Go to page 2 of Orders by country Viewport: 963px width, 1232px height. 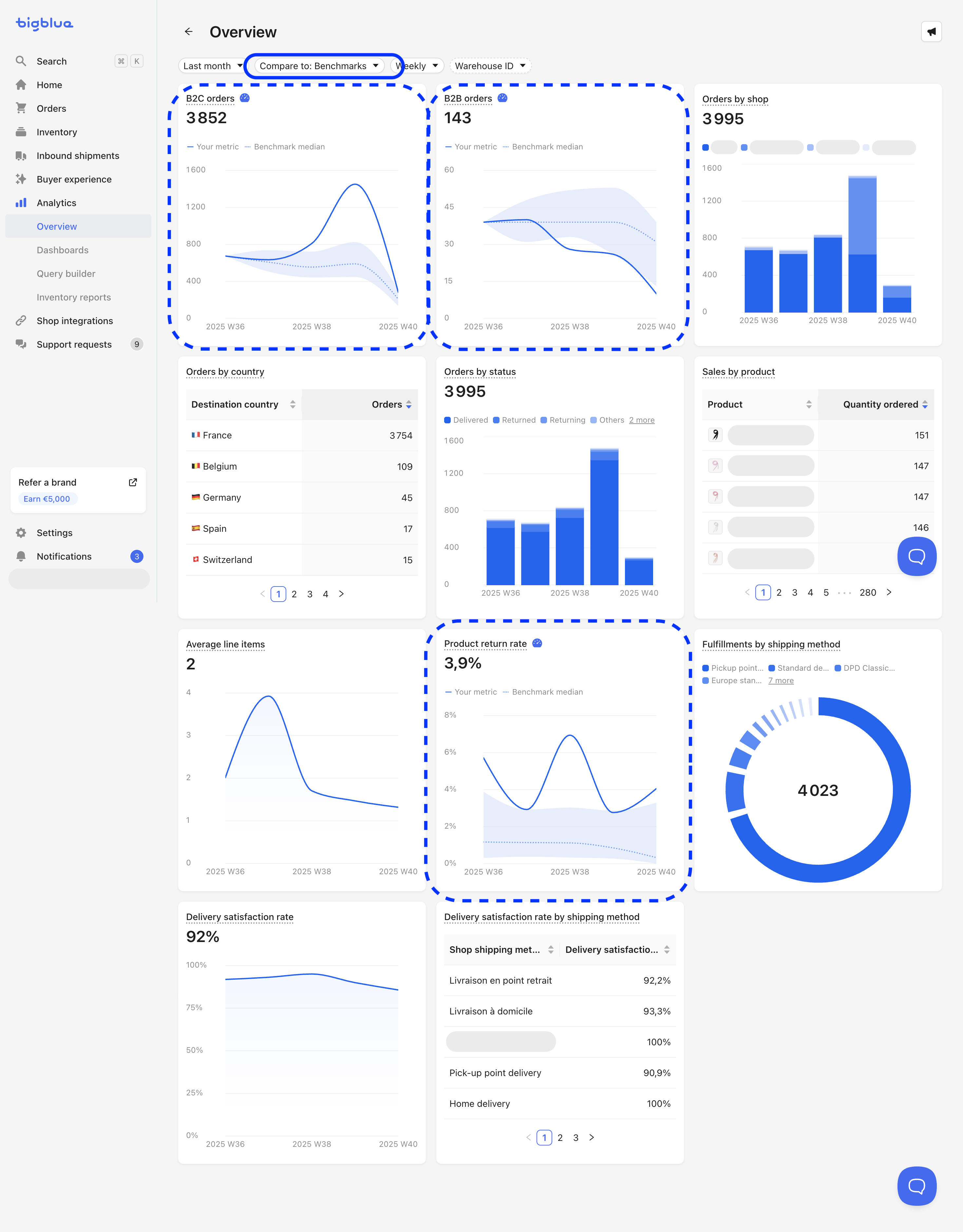coord(294,594)
